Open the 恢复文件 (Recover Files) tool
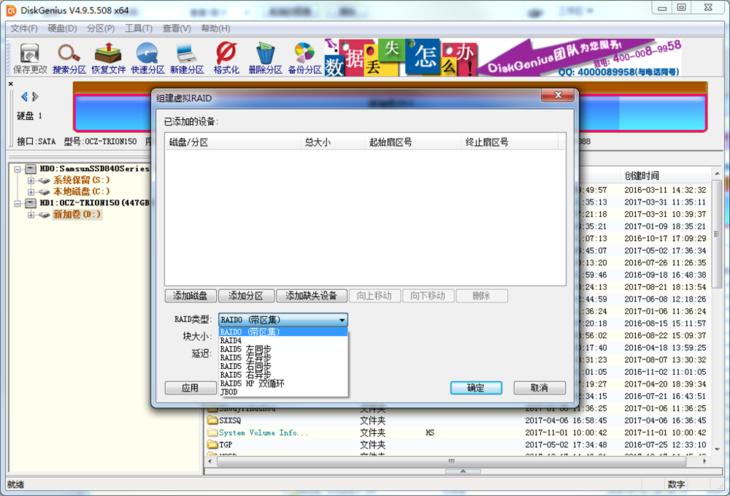The height and width of the screenshot is (496, 730). (x=108, y=58)
